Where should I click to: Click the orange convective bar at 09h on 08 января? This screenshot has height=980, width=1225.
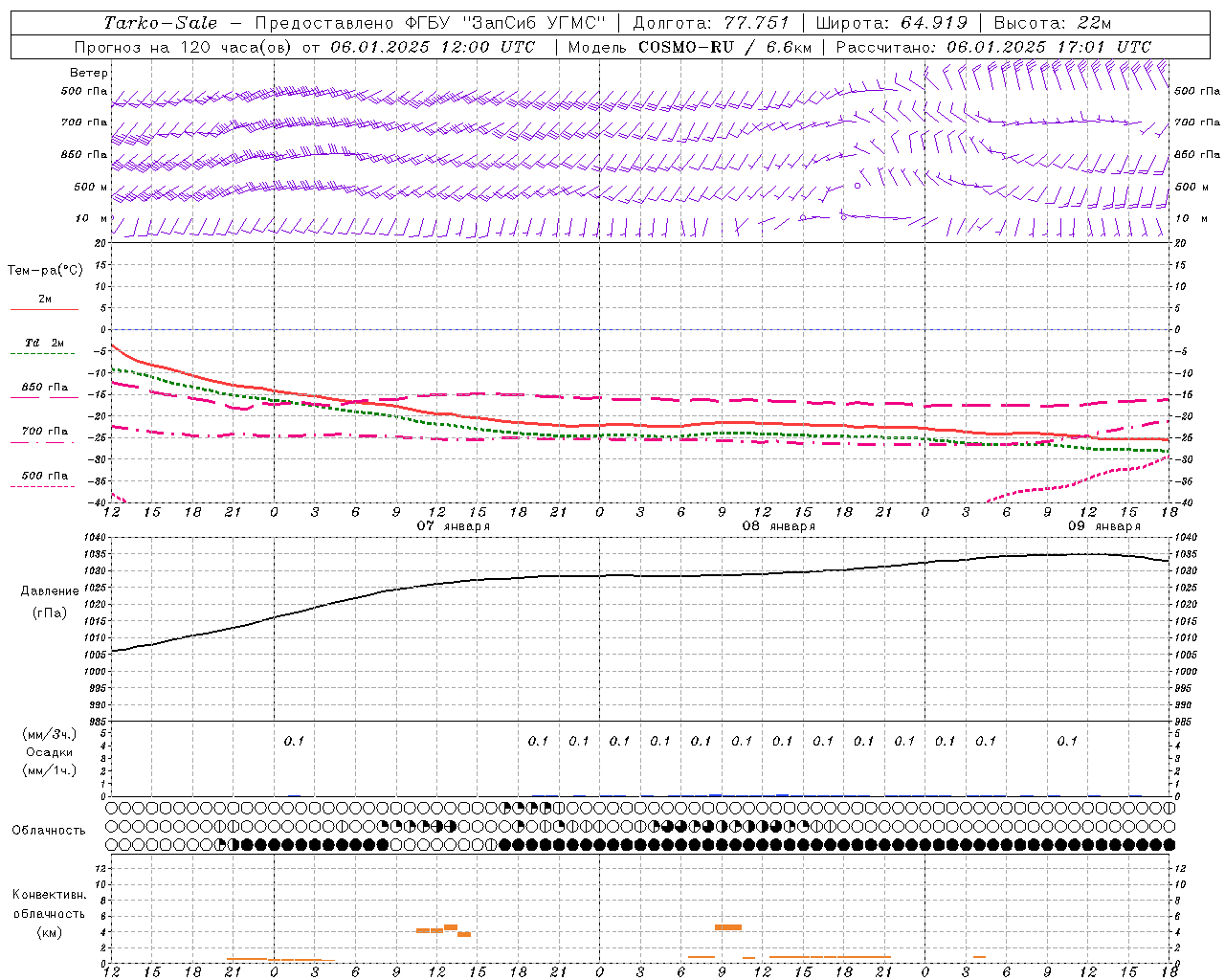[728, 926]
